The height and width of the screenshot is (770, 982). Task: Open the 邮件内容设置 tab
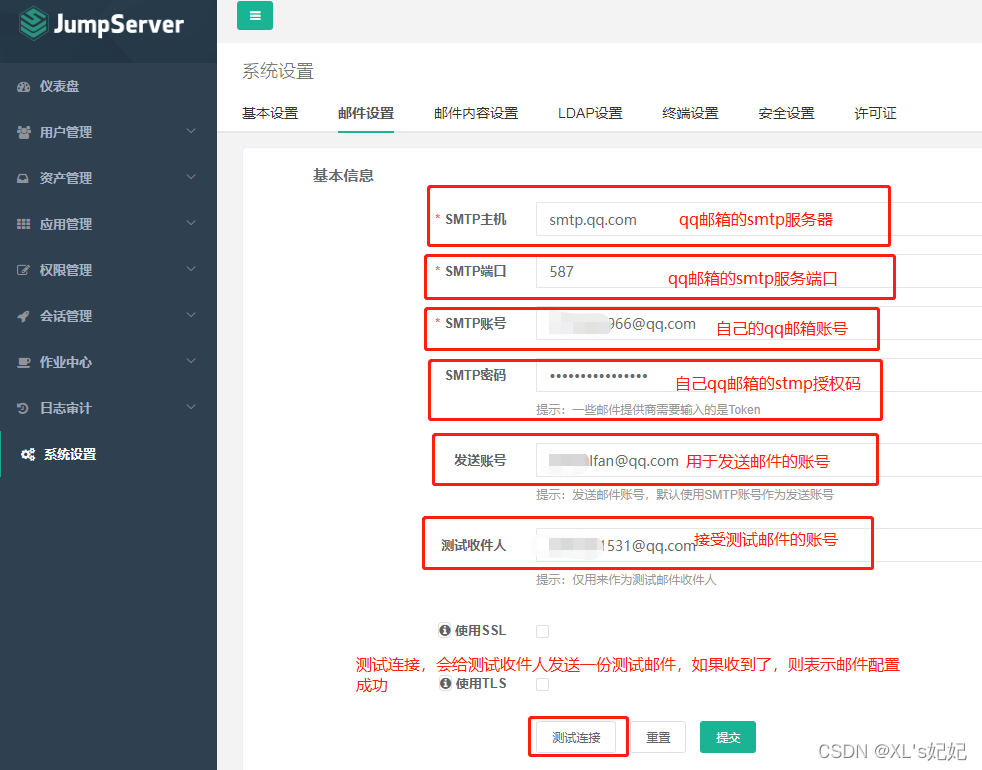pos(476,113)
